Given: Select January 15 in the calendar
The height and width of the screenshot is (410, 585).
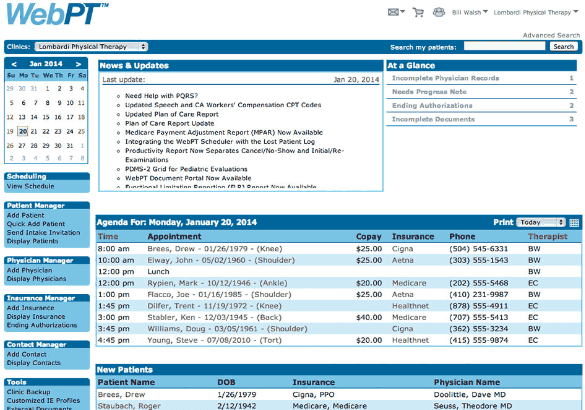Looking at the screenshot, I should (x=46, y=117).
